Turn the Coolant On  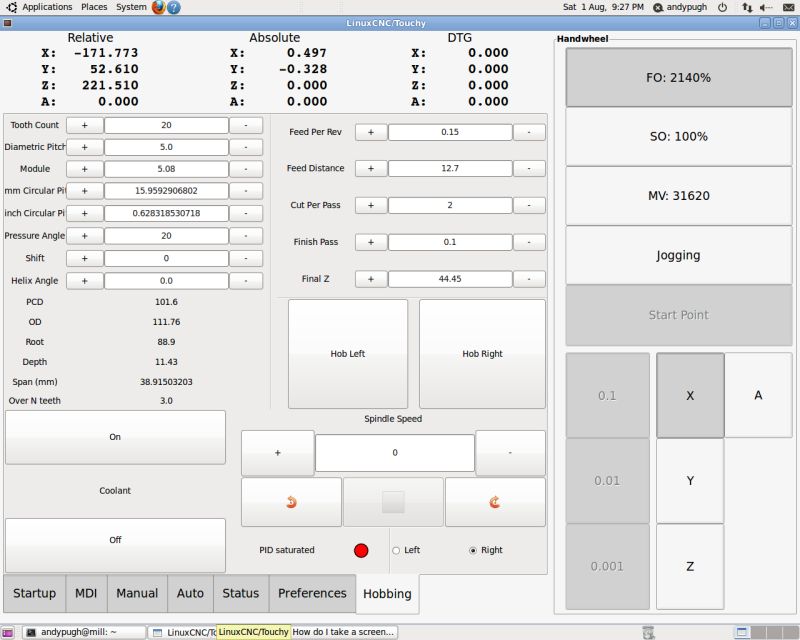pos(114,437)
